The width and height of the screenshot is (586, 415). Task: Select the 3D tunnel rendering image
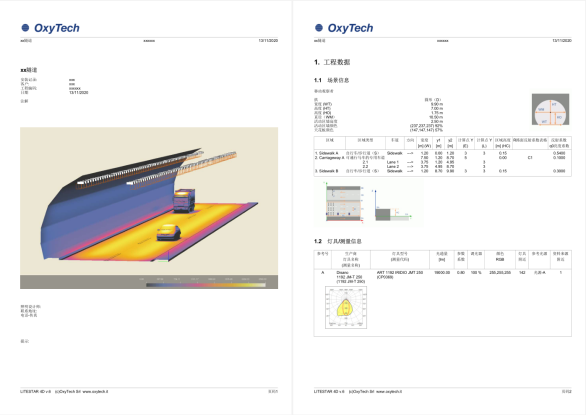tap(149, 208)
